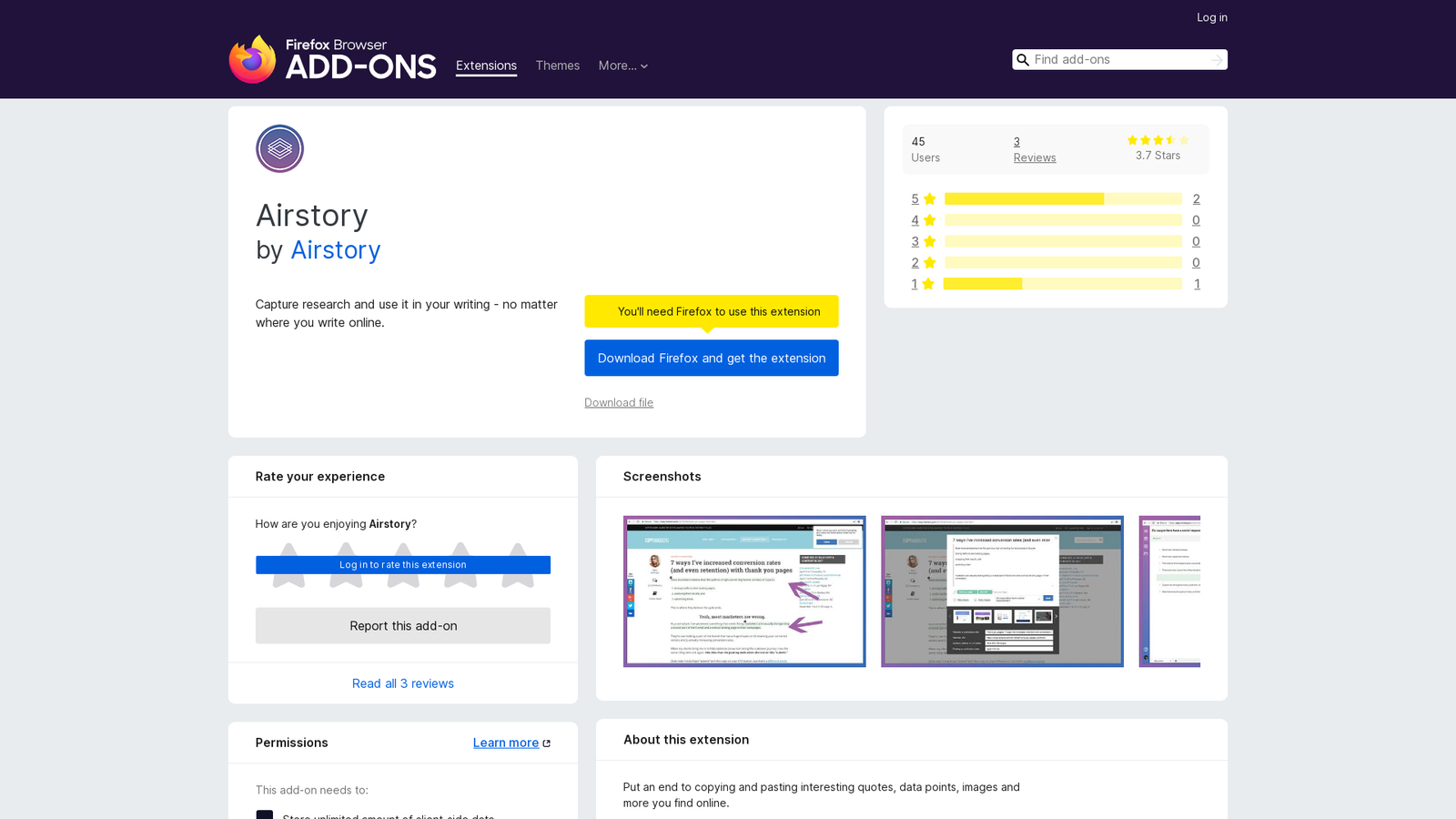Click the 'Rate your experience' heading

(x=320, y=477)
